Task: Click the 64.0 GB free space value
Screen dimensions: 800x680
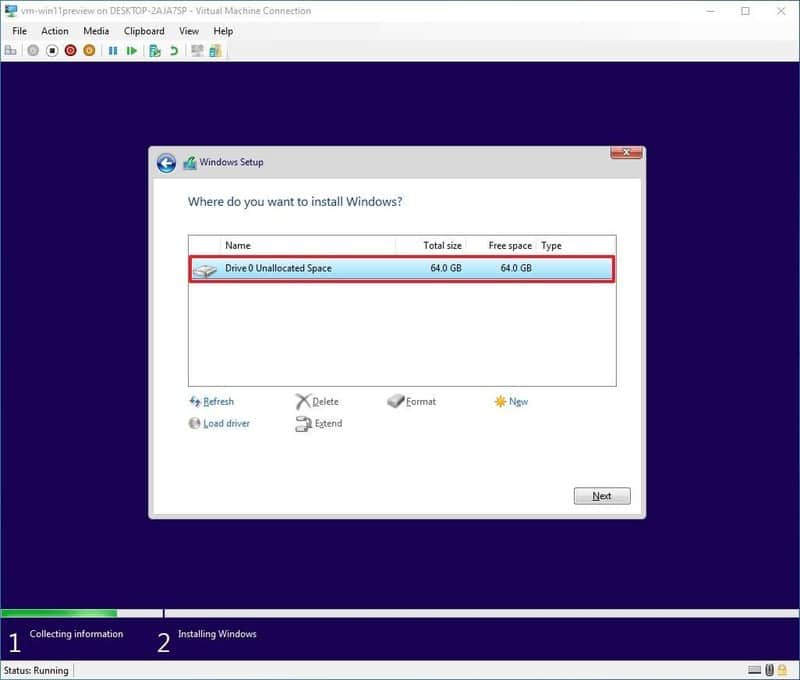Action: pyautogui.click(x=516, y=268)
